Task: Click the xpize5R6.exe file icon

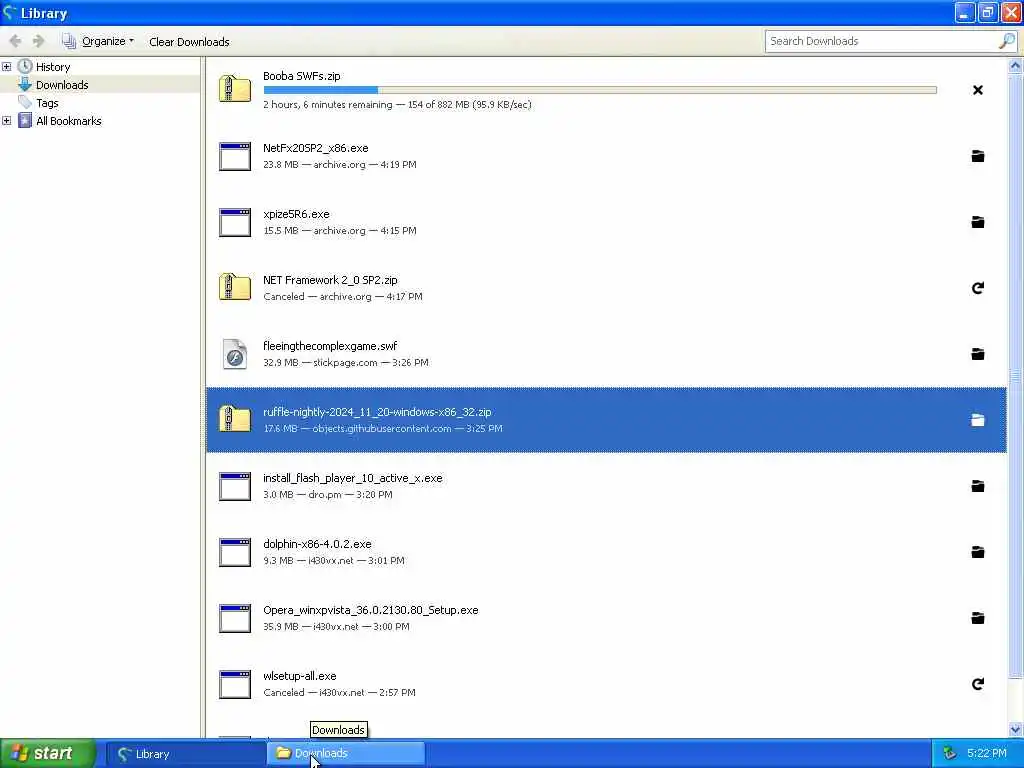Action: point(234,223)
